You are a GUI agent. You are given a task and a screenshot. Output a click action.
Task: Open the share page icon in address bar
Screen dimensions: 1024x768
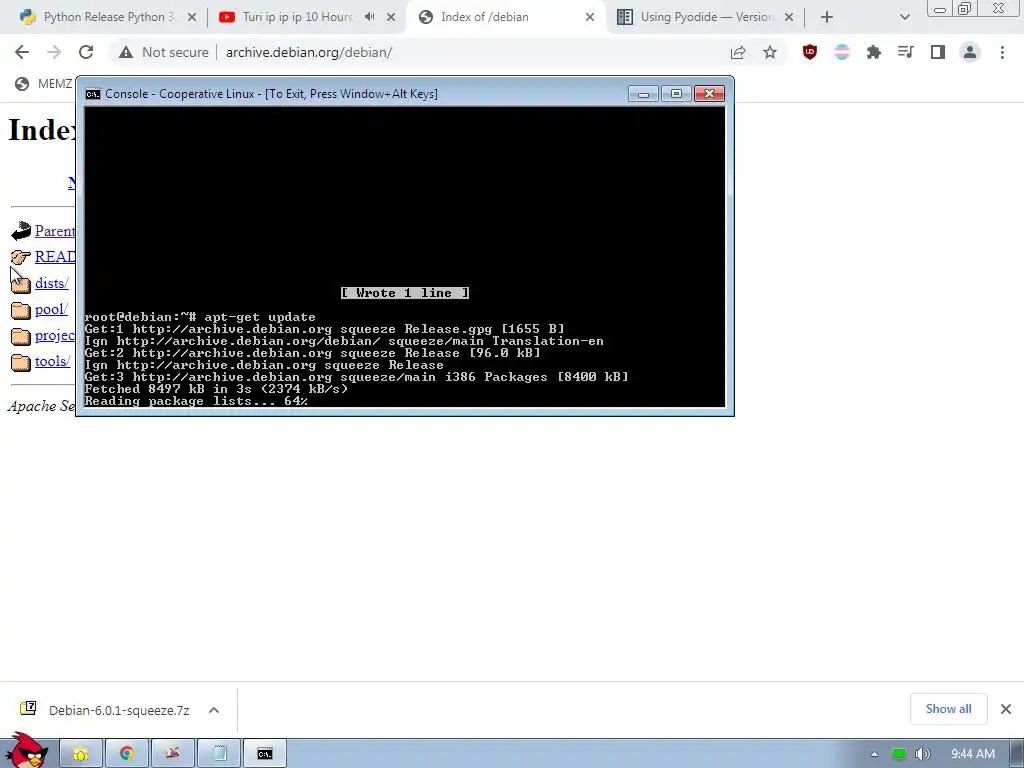(738, 52)
